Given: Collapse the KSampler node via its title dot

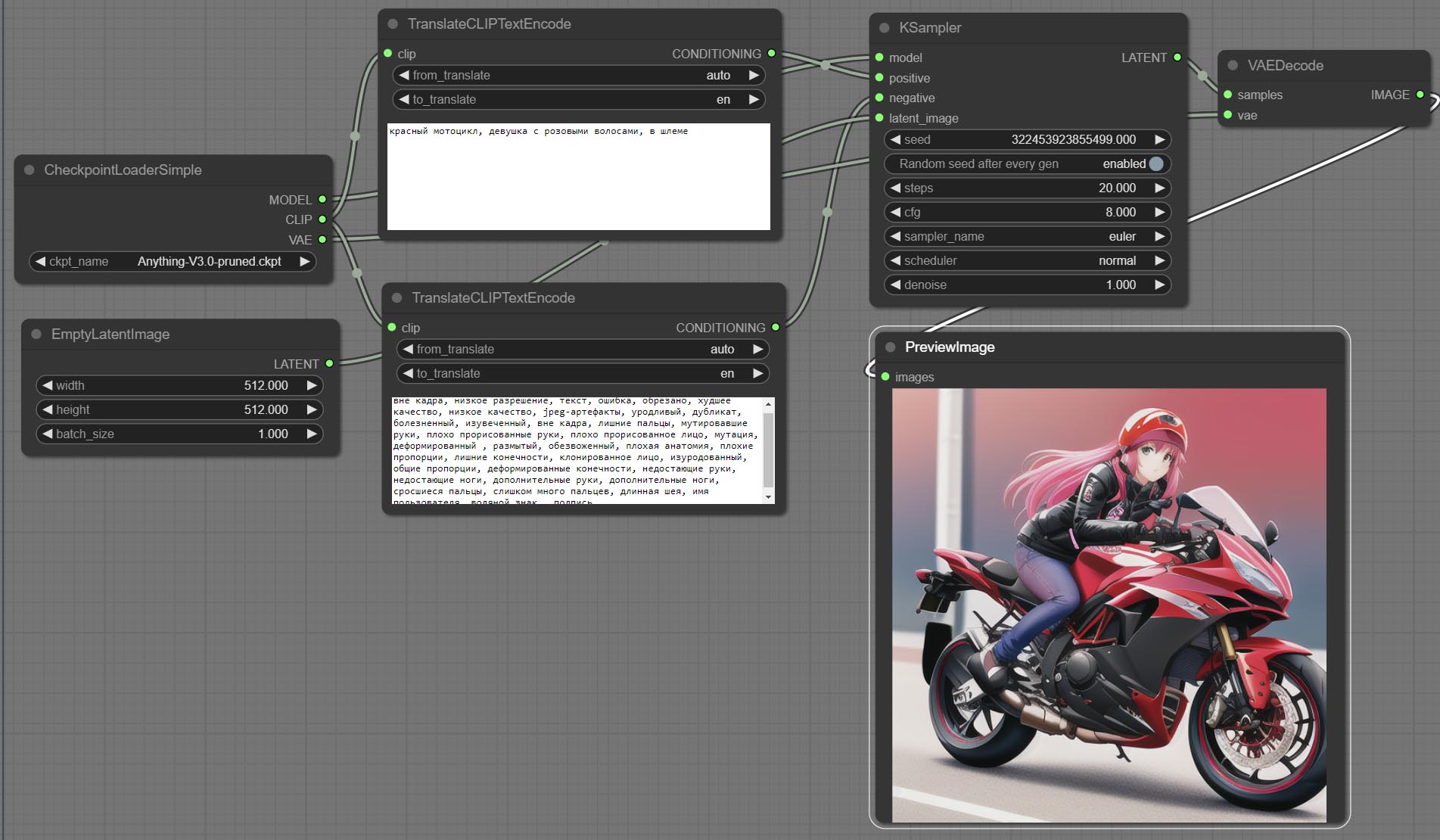Looking at the screenshot, I should pyautogui.click(x=884, y=28).
